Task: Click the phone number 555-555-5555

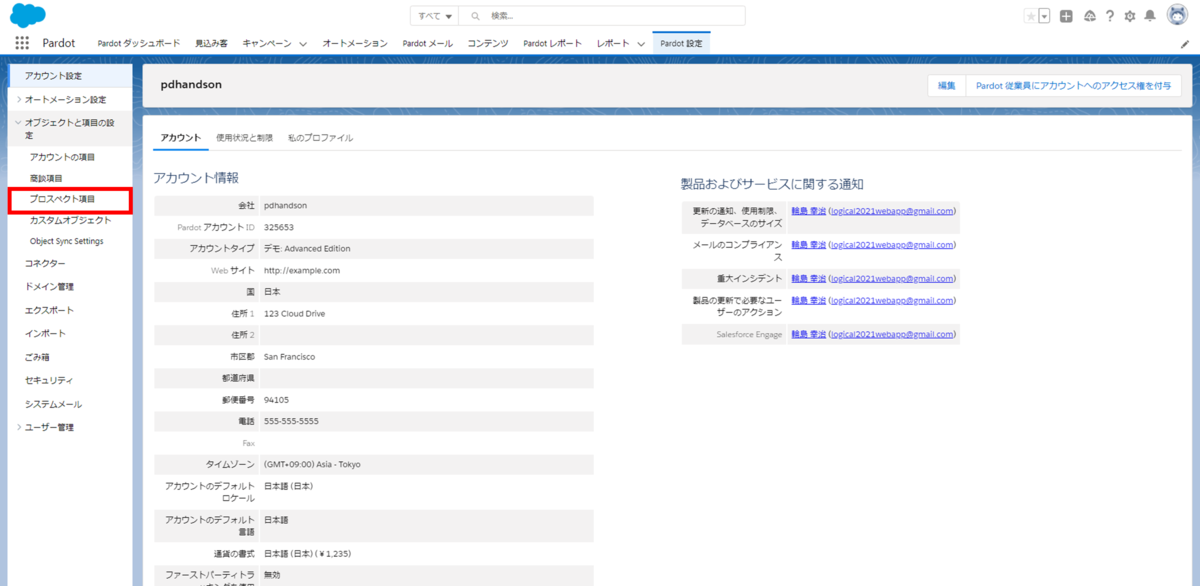Action: [x=291, y=421]
